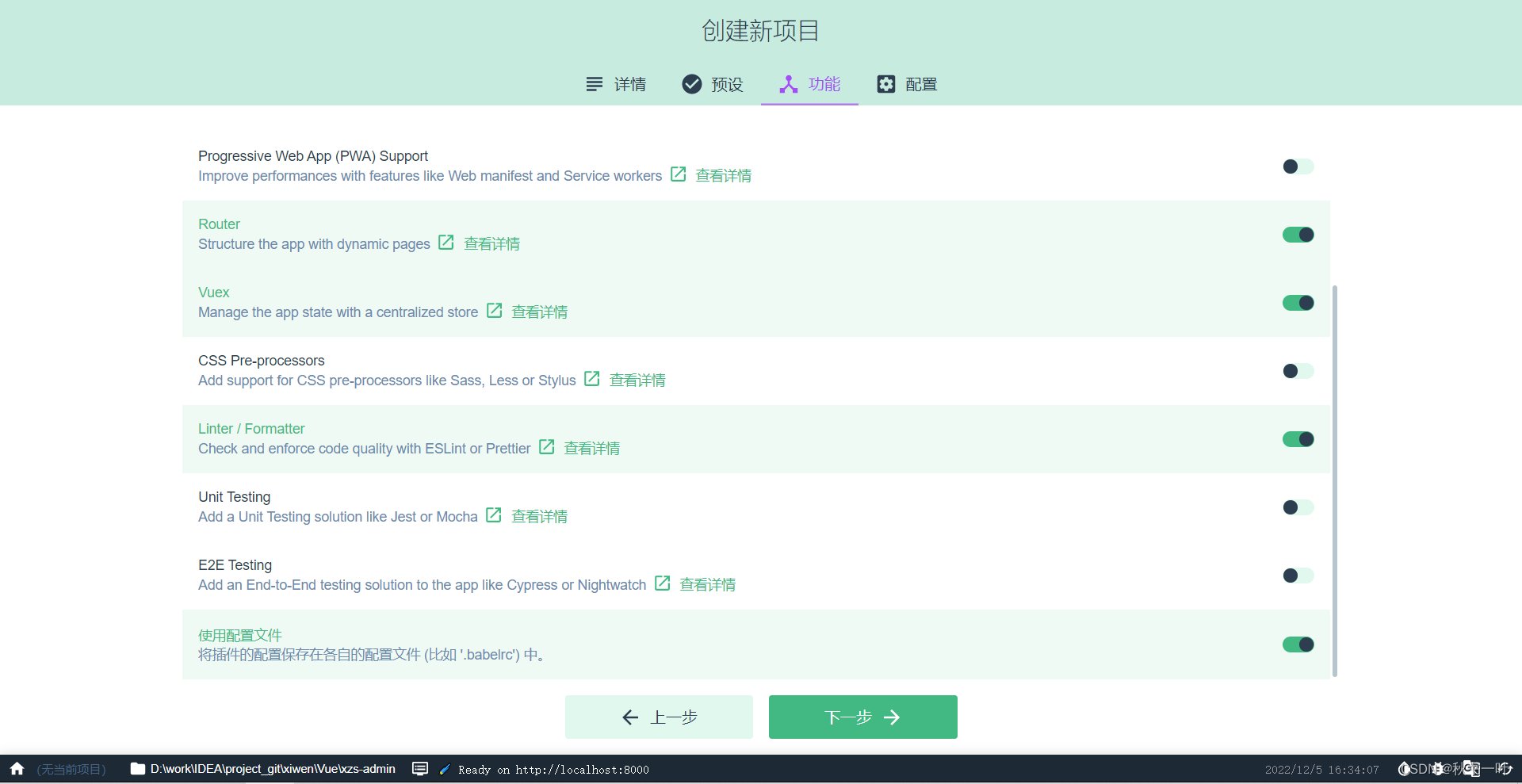
Task: Proceed with the 下一步 button
Action: [863, 717]
